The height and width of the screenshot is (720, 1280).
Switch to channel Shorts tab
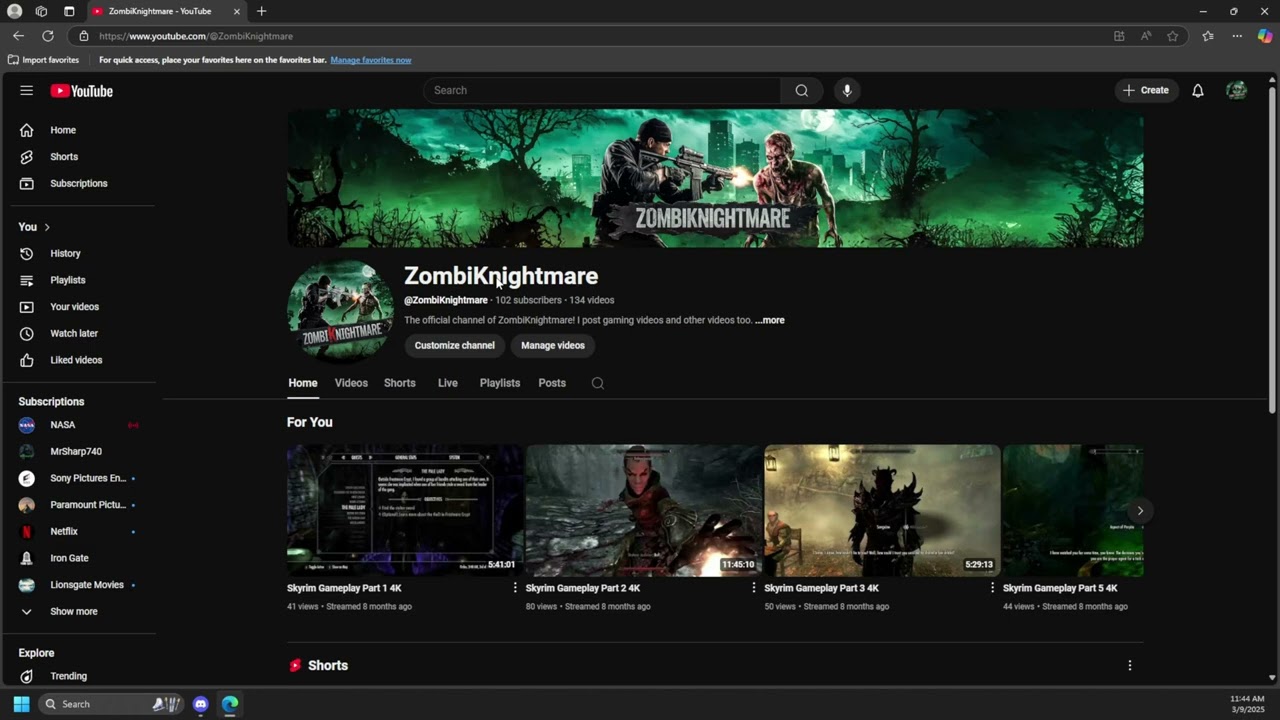point(400,383)
